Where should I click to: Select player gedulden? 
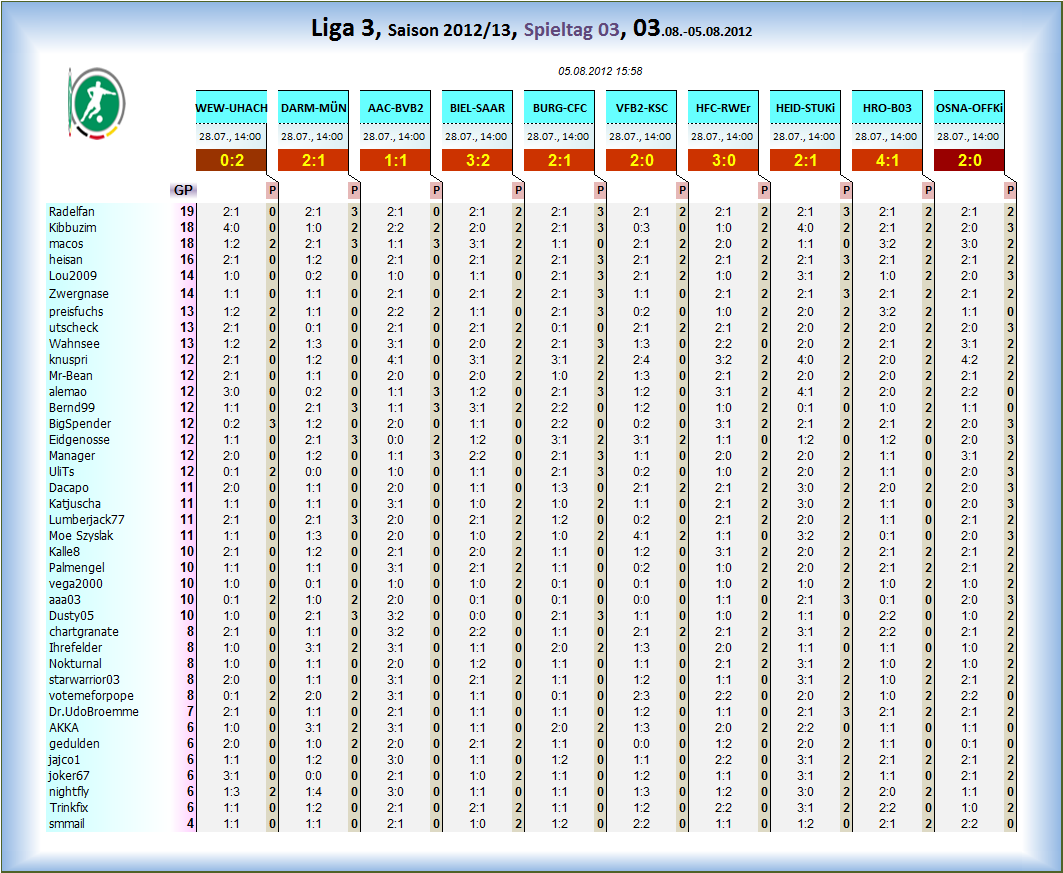coord(75,744)
